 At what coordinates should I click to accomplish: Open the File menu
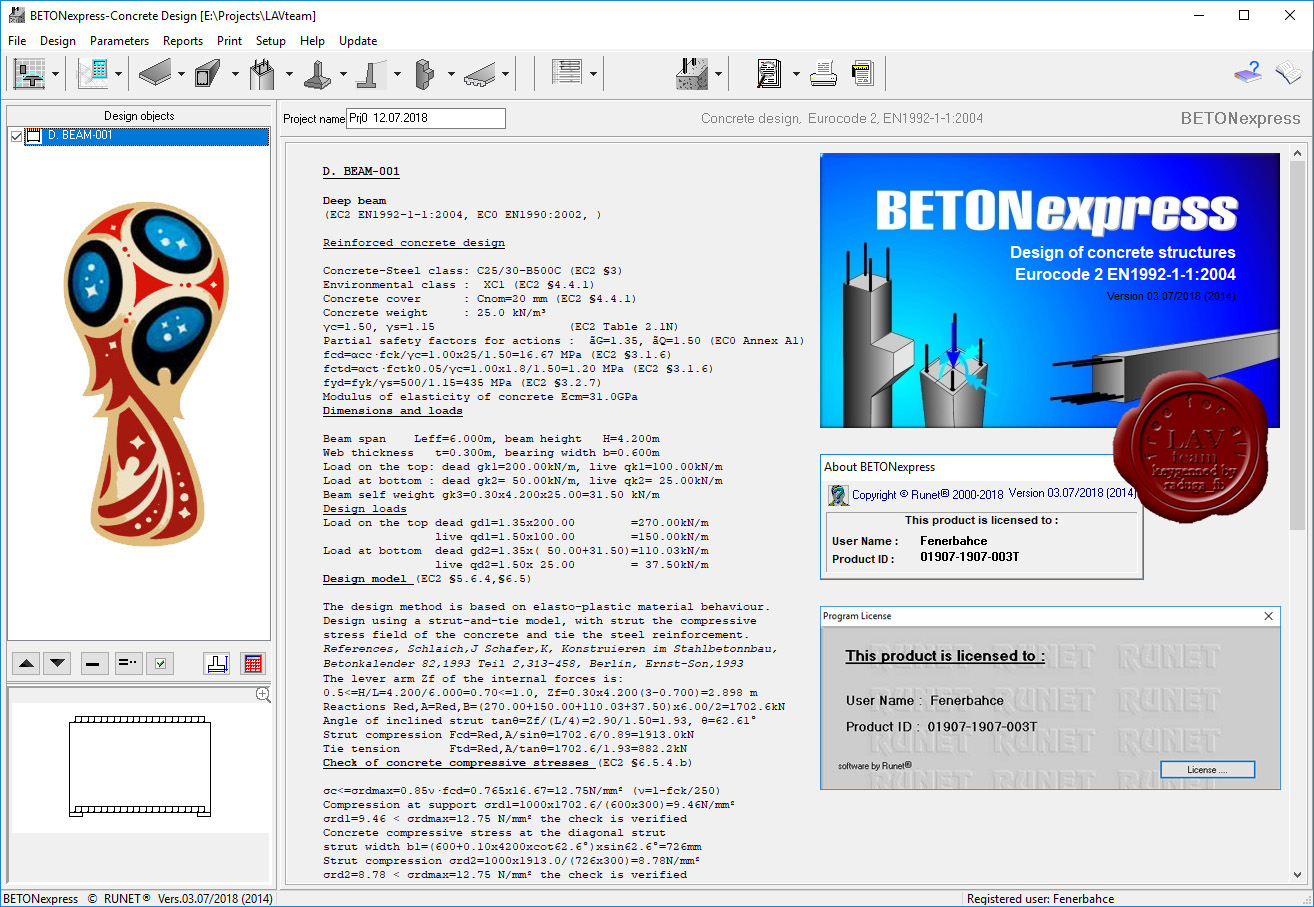click(17, 41)
